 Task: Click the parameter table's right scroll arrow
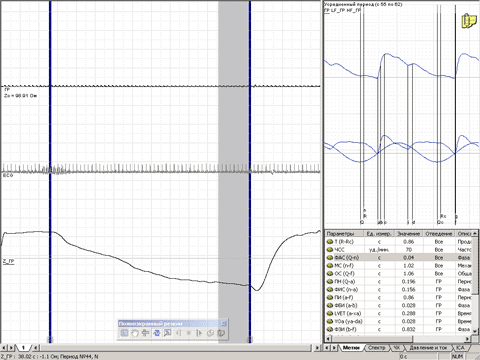coord(468,339)
